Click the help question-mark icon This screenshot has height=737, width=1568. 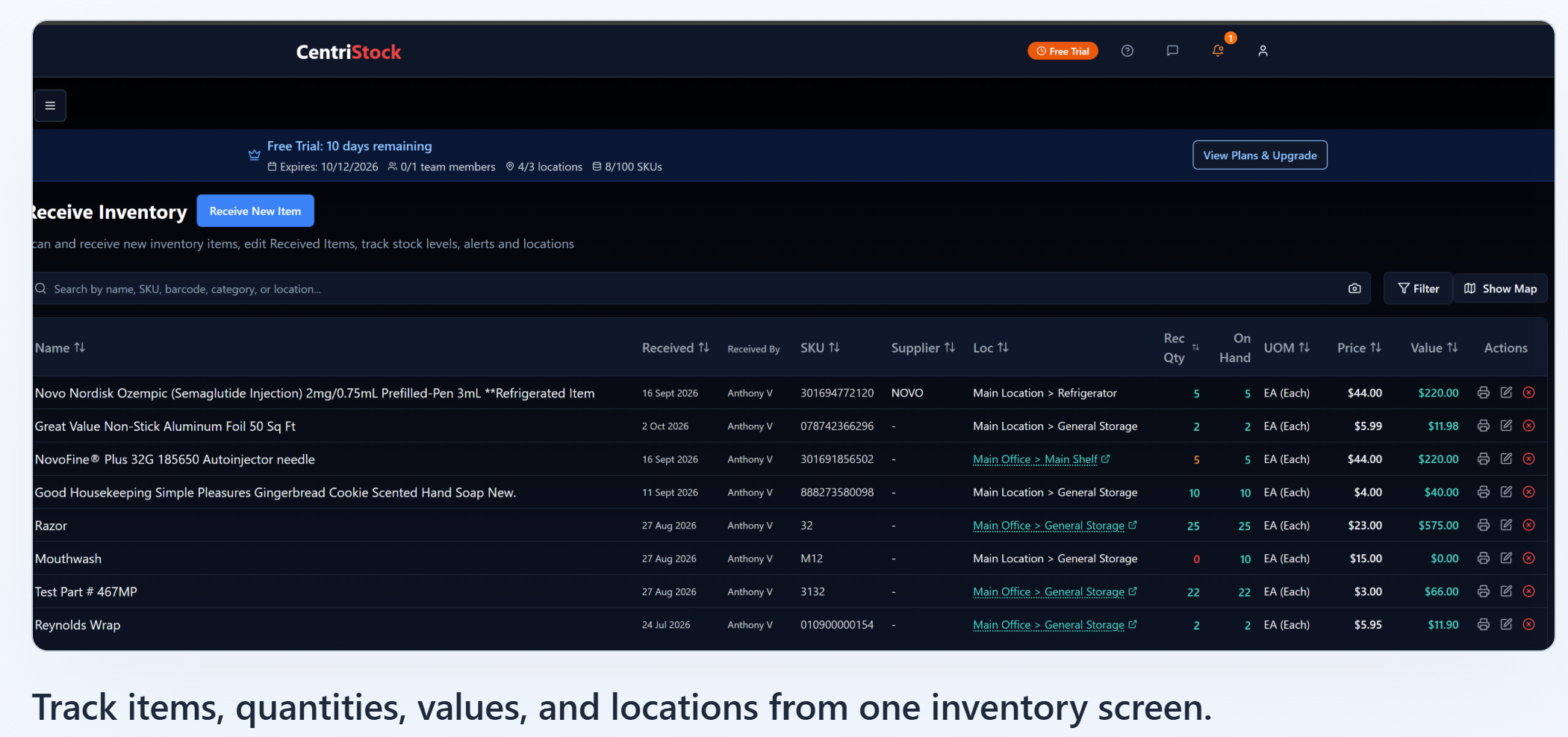point(1127,51)
